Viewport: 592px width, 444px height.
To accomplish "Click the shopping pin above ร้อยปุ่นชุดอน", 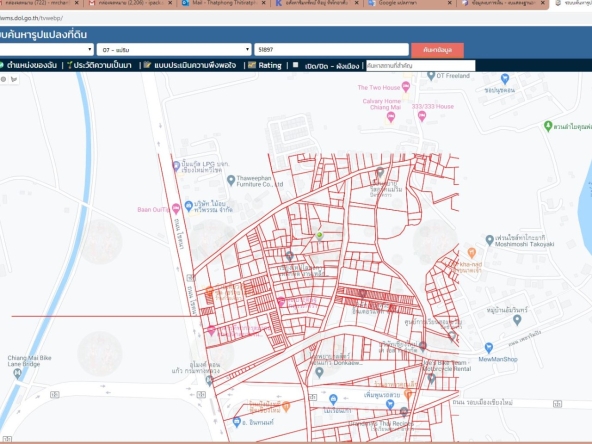I will click(x=505, y=79).
